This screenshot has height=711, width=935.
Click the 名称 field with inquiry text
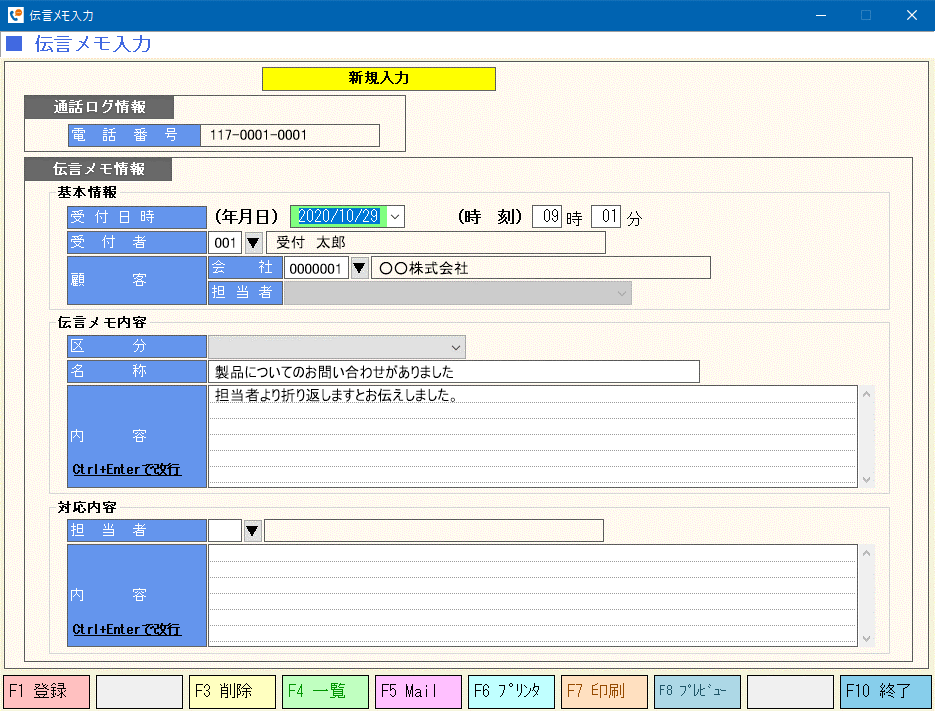454,372
